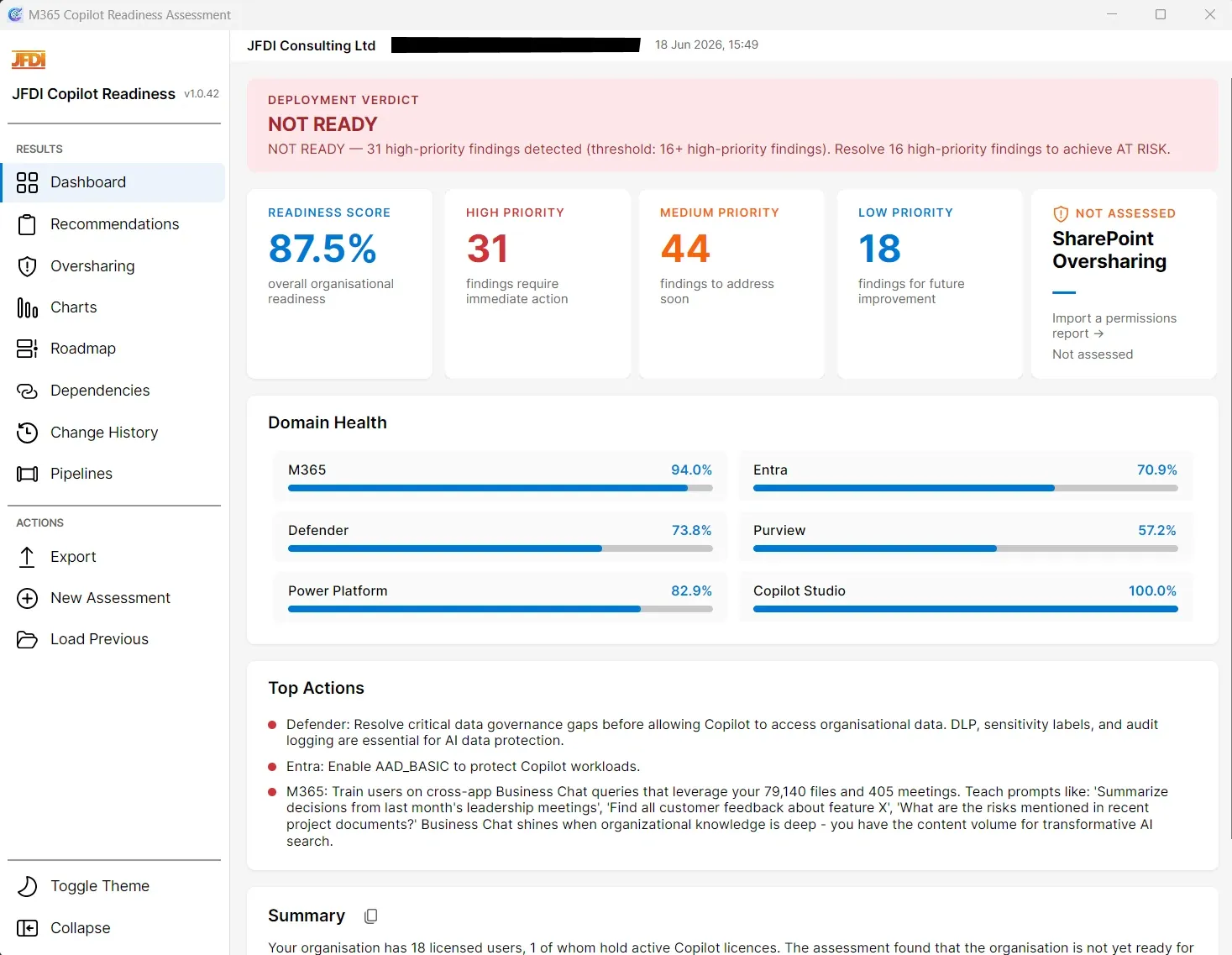Click the Dependencies link icon

coord(28,391)
